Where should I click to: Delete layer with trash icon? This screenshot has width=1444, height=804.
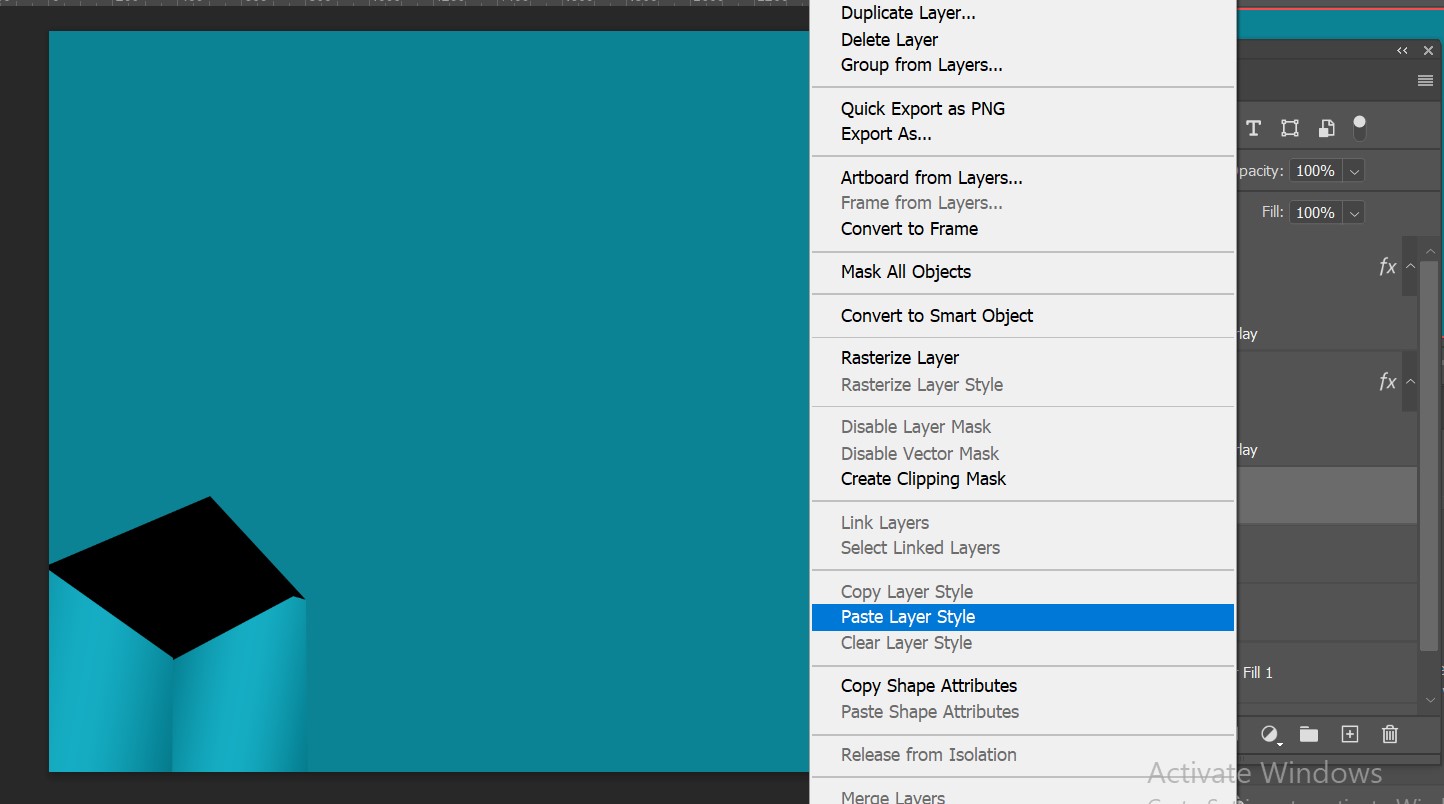[x=1390, y=735]
